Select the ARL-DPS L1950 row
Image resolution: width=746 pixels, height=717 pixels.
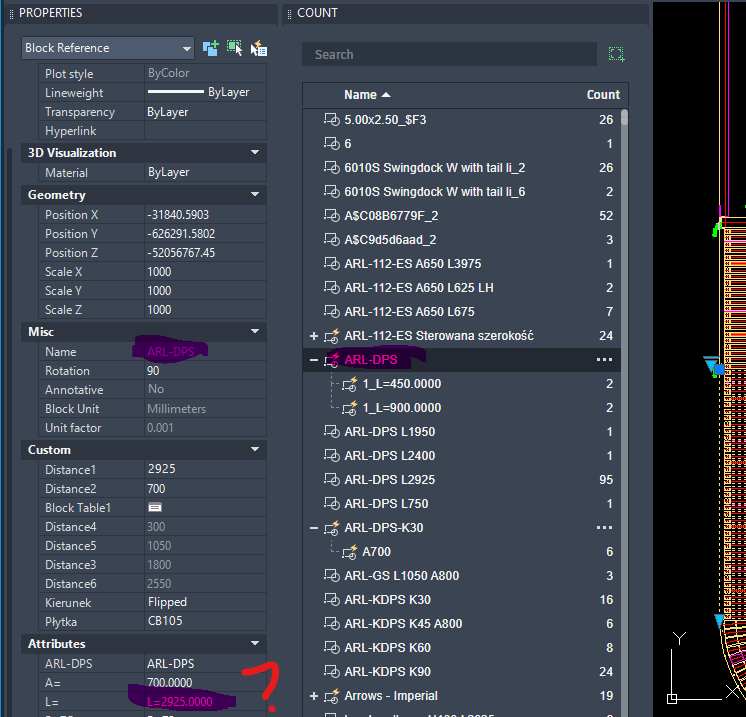tap(461, 432)
